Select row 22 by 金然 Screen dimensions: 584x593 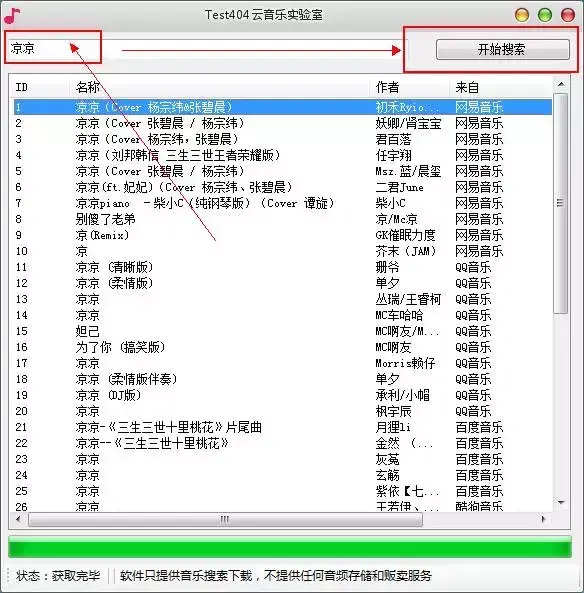coord(283,443)
